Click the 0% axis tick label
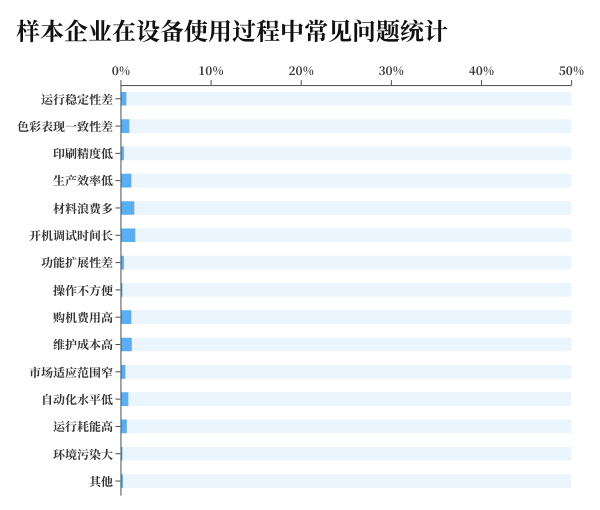 coord(121,71)
